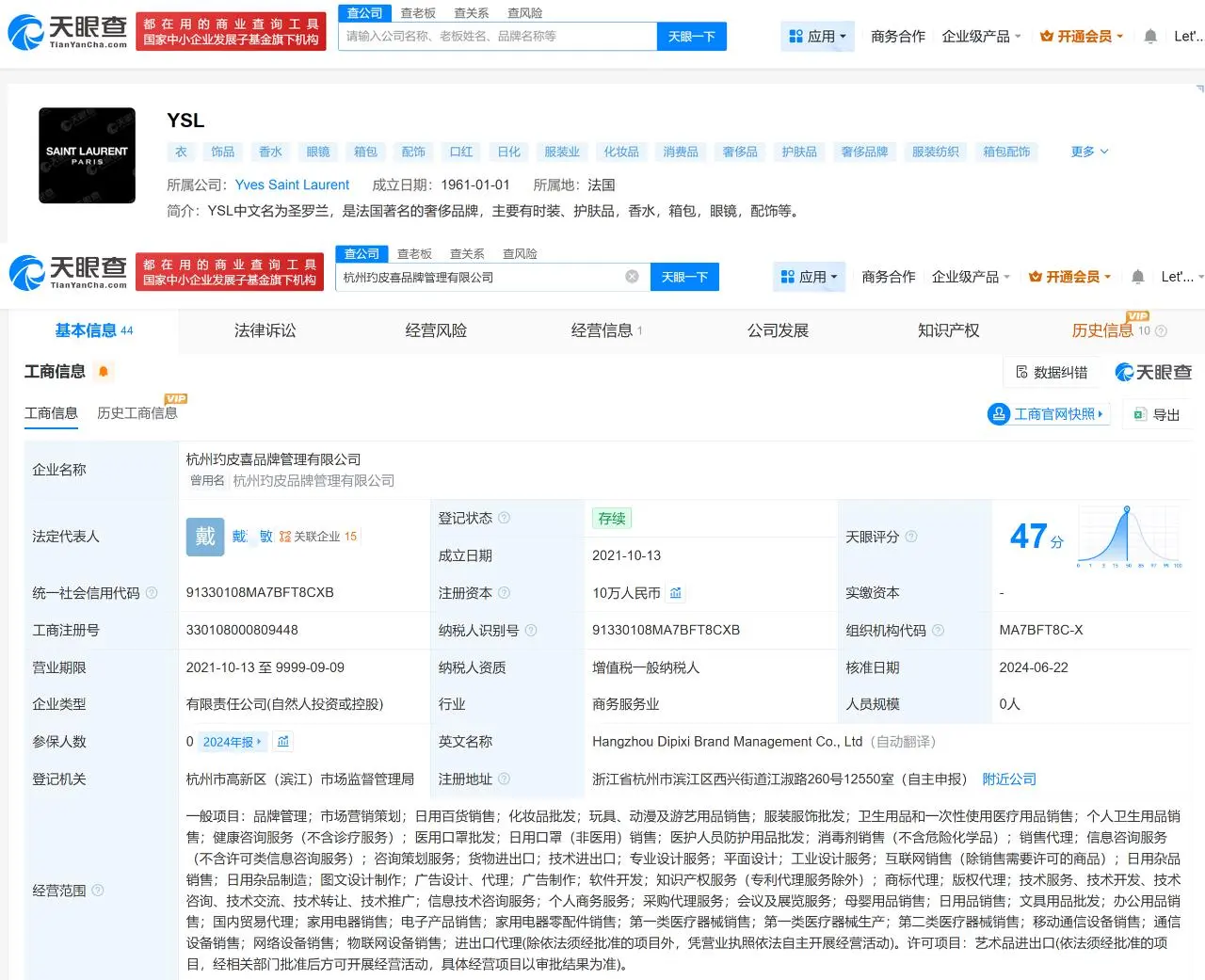Click the 化妆品 tag on YSL card

click(x=621, y=152)
